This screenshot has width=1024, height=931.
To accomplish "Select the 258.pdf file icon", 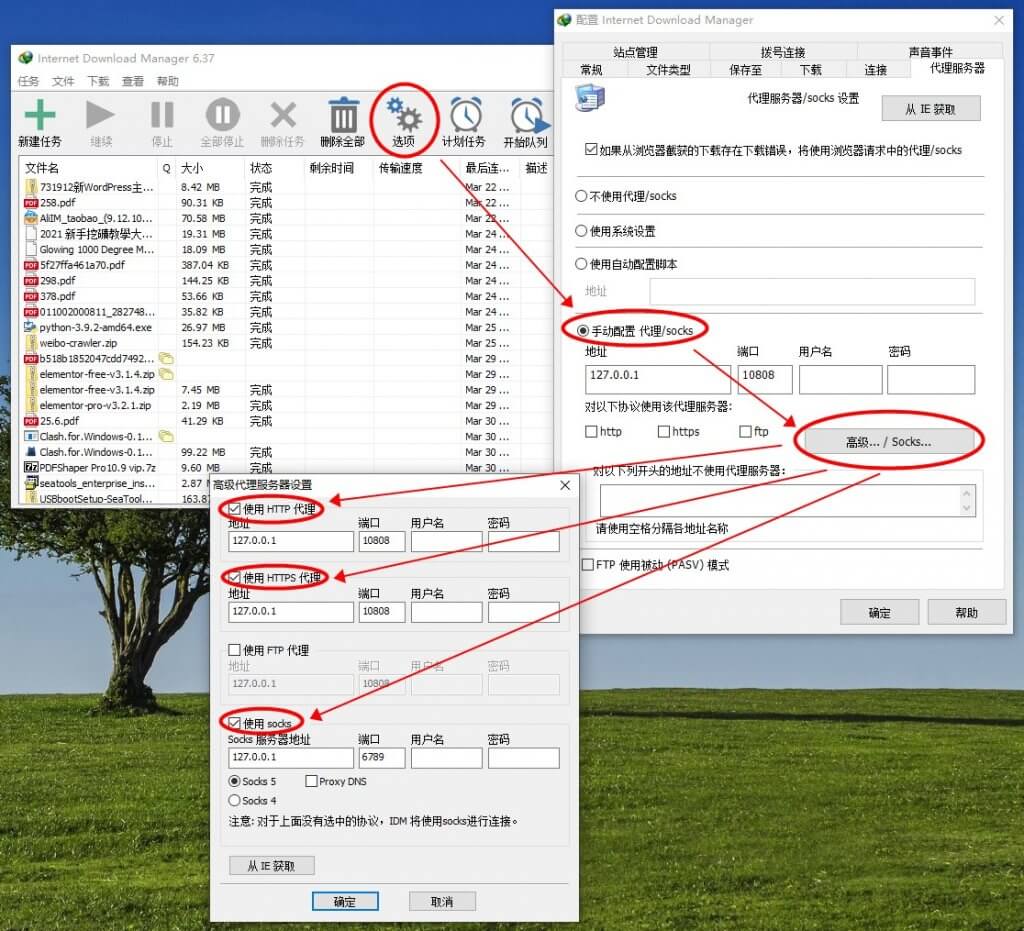I will pyautogui.click(x=31, y=202).
